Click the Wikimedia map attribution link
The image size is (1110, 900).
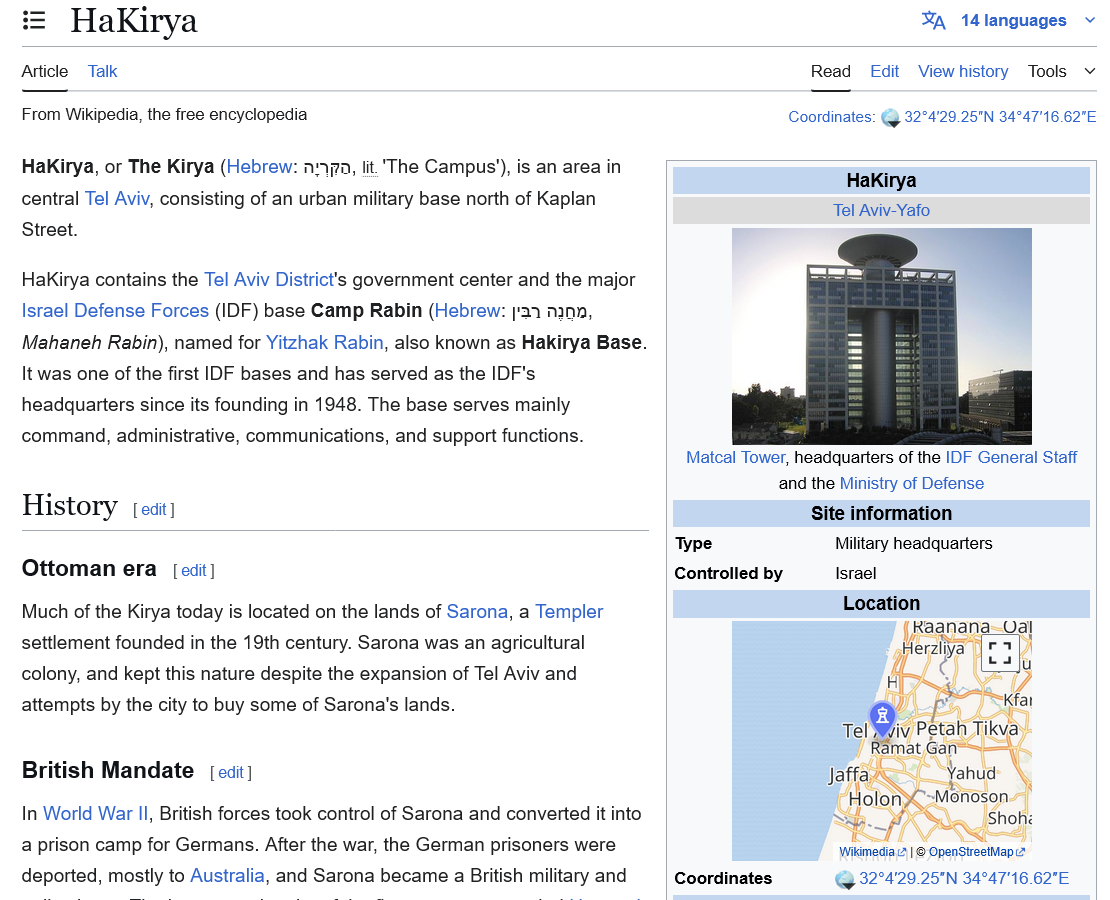872,852
